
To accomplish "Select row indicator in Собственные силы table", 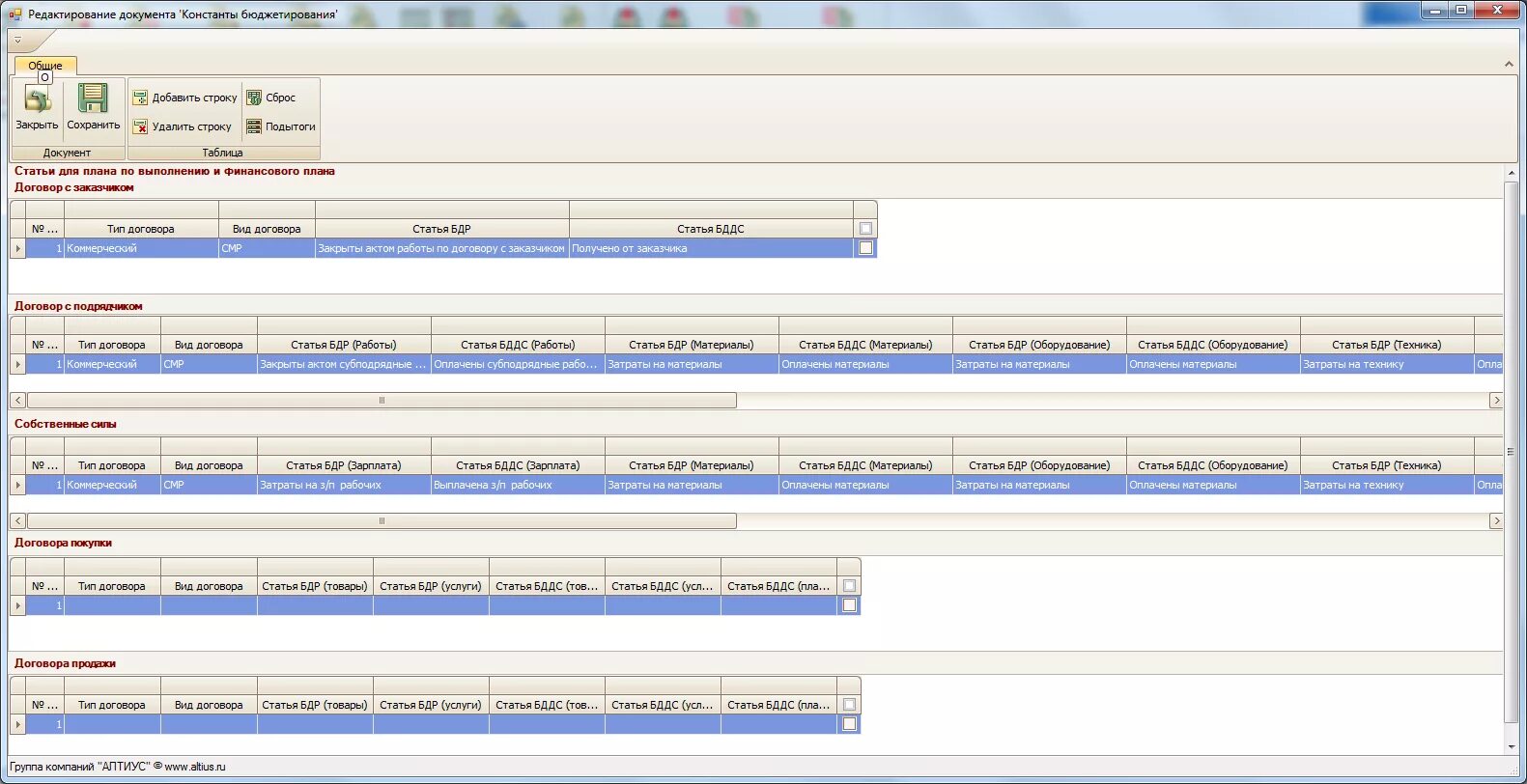I will click(17, 485).
